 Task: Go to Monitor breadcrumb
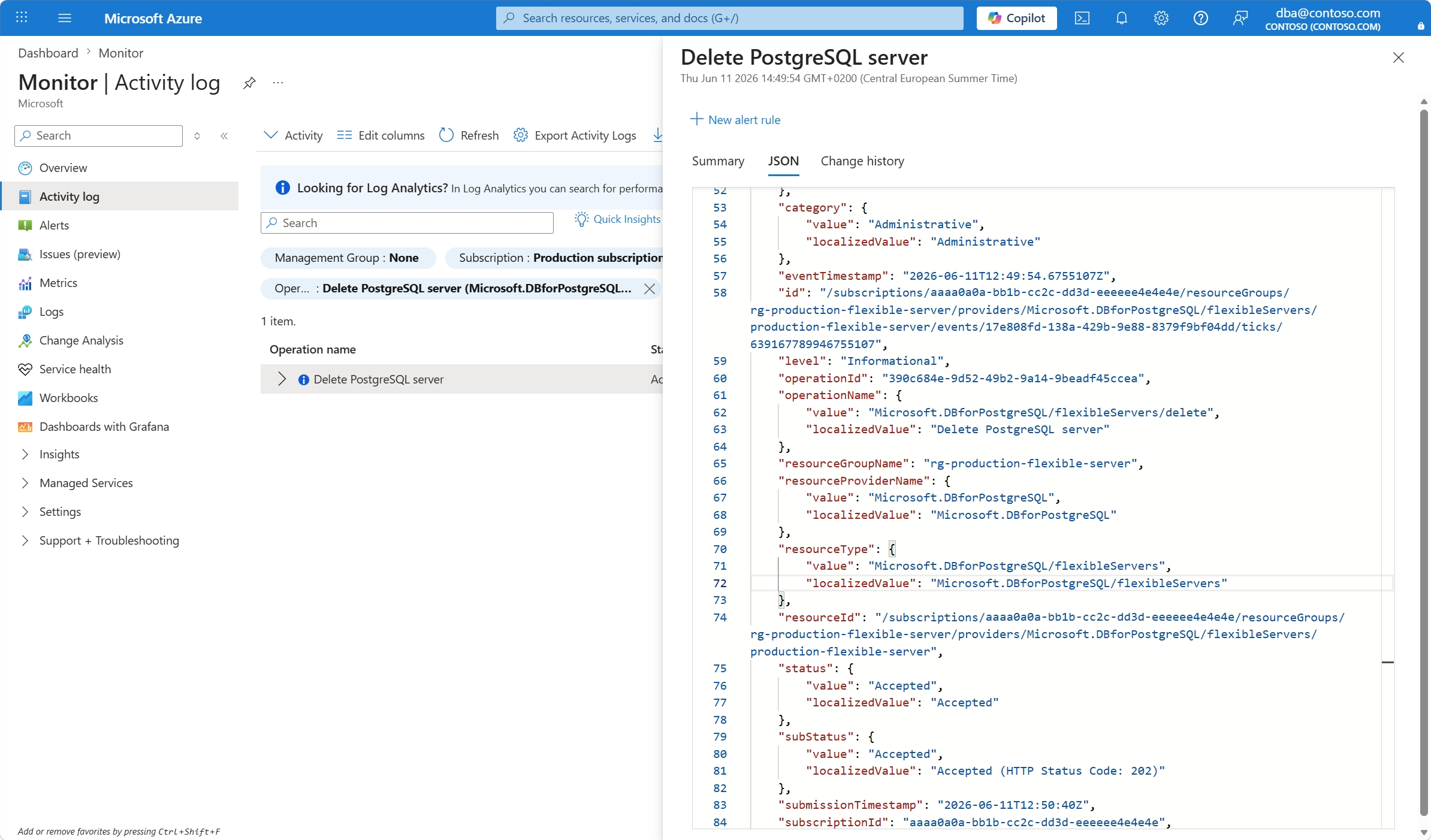click(x=121, y=53)
